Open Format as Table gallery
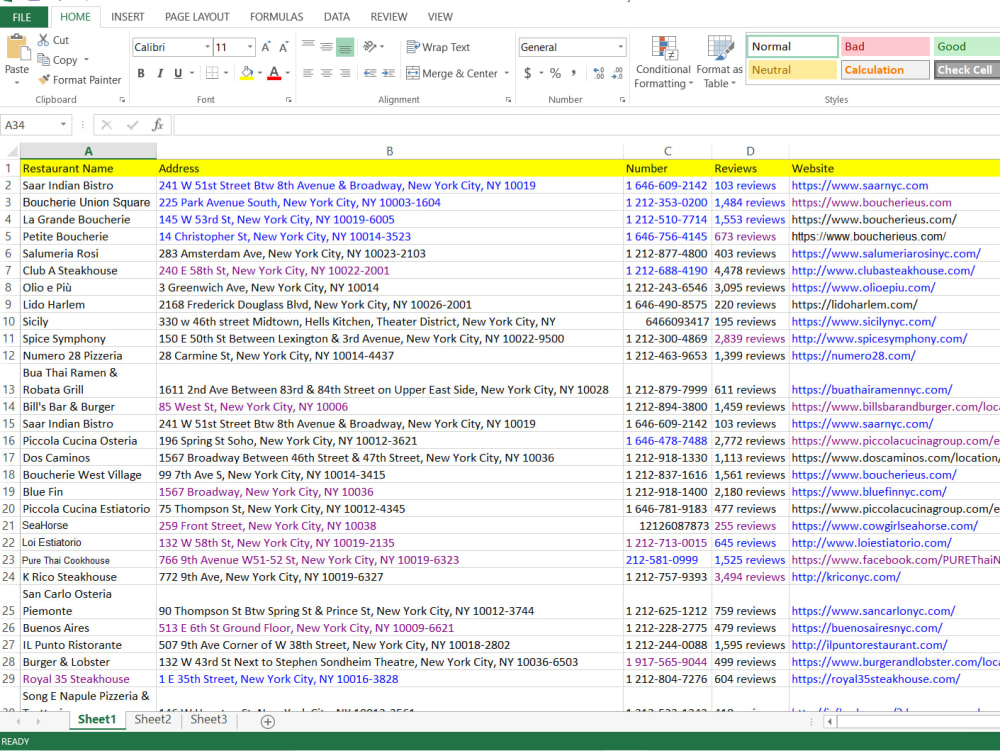This screenshot has height=751, width=1000. point(719,62)
